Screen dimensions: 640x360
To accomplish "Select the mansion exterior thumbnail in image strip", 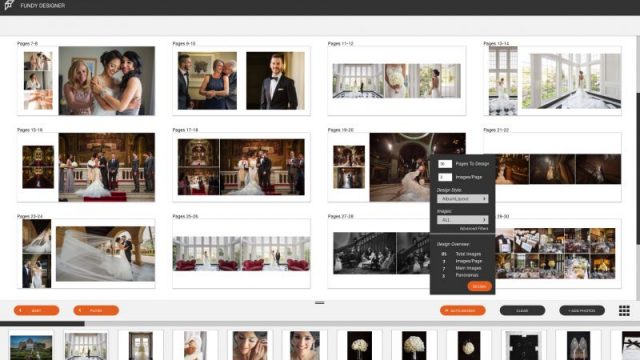I will click(31, 346).
